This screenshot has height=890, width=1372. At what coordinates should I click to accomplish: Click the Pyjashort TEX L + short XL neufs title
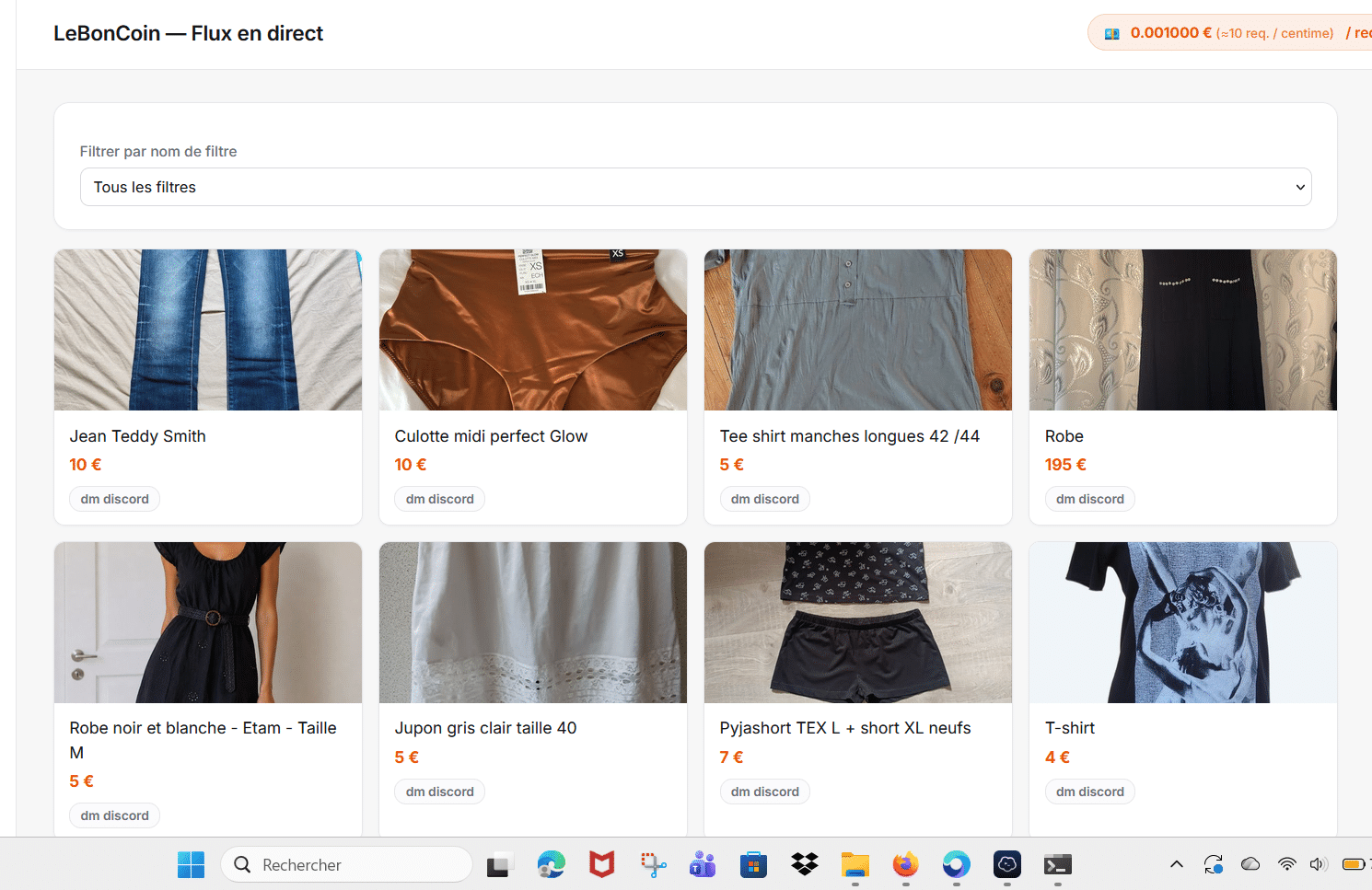[845, 728]
